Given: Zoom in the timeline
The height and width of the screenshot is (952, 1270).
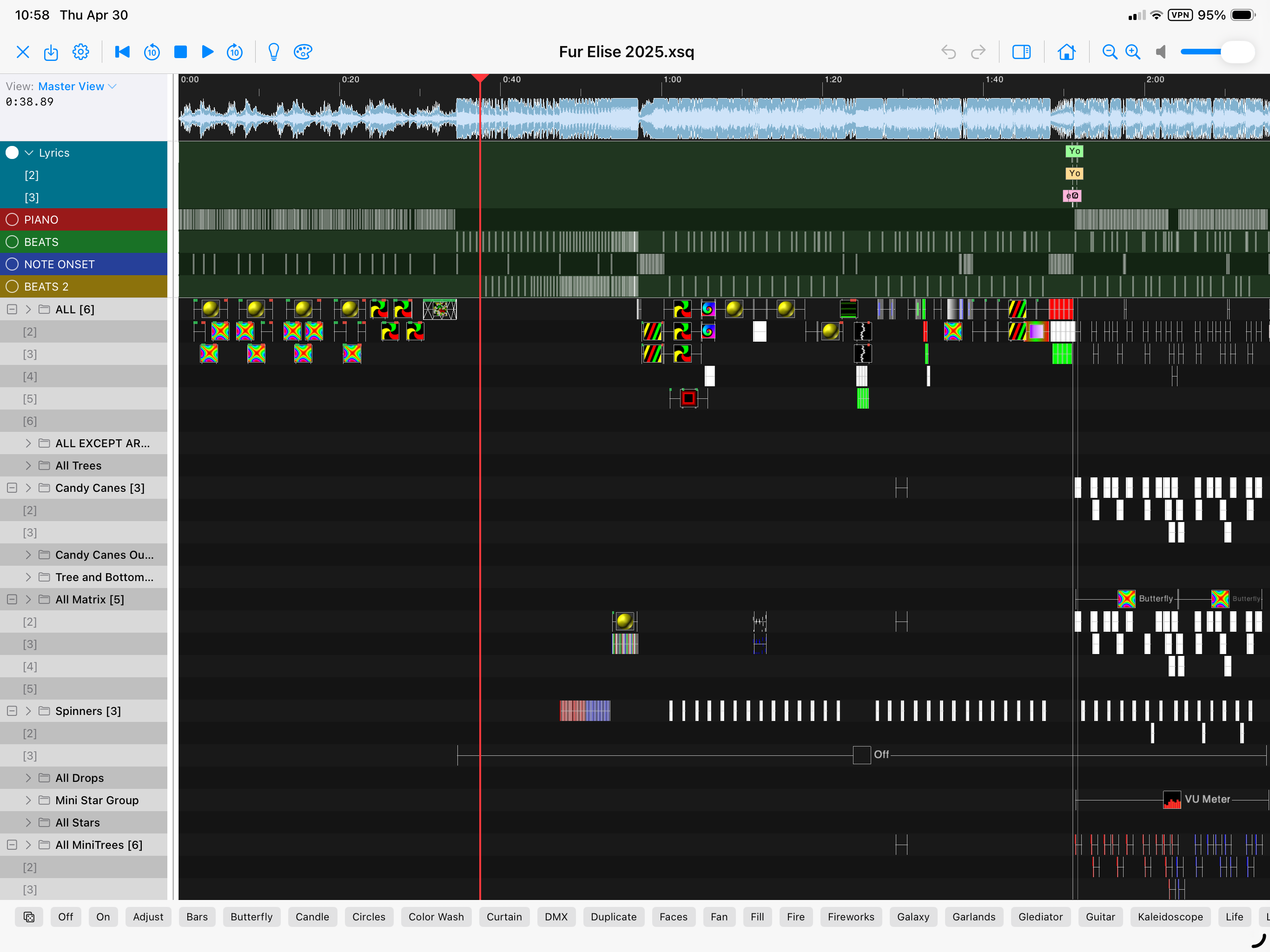Looking at the screenshot, I should 1133,52.
